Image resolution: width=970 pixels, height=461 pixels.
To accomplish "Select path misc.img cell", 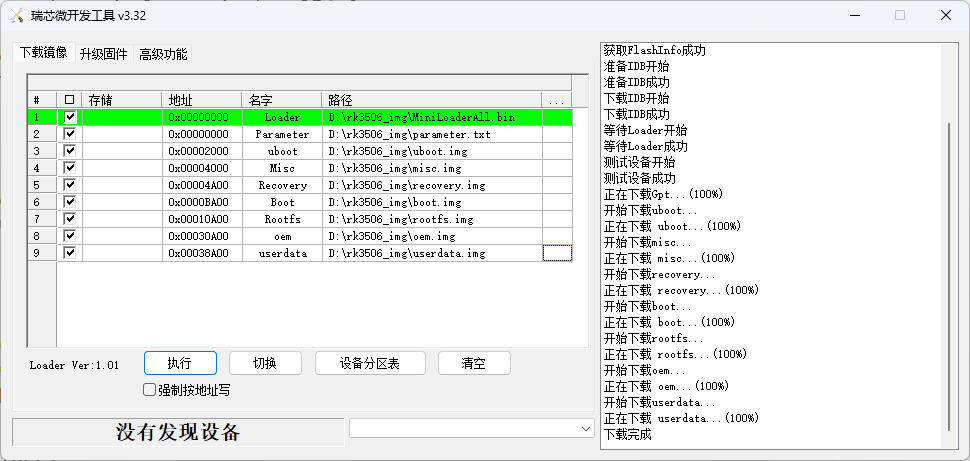I will 432,168.
